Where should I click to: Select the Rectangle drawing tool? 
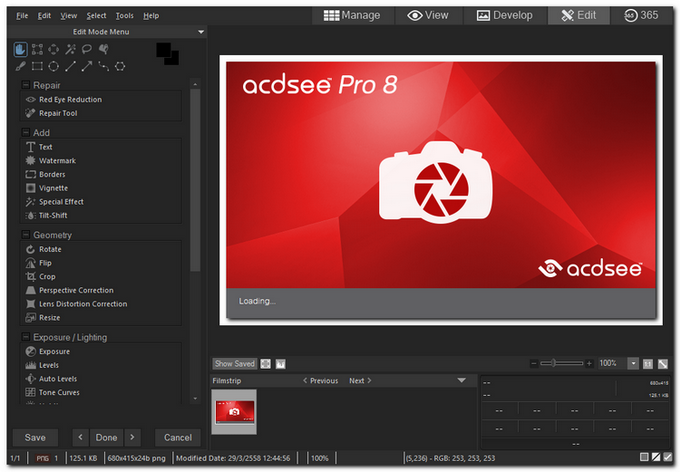pyautogui.click(x=37, y=66)
